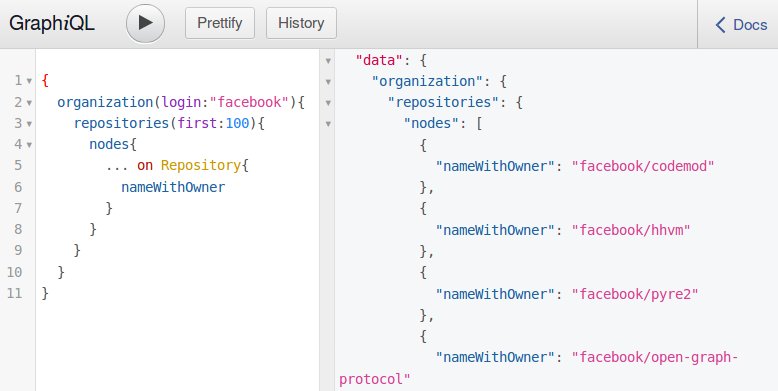Click the nodes field in the query editor
The width and height of the screenshot is (778, 391).
[109, 144]
